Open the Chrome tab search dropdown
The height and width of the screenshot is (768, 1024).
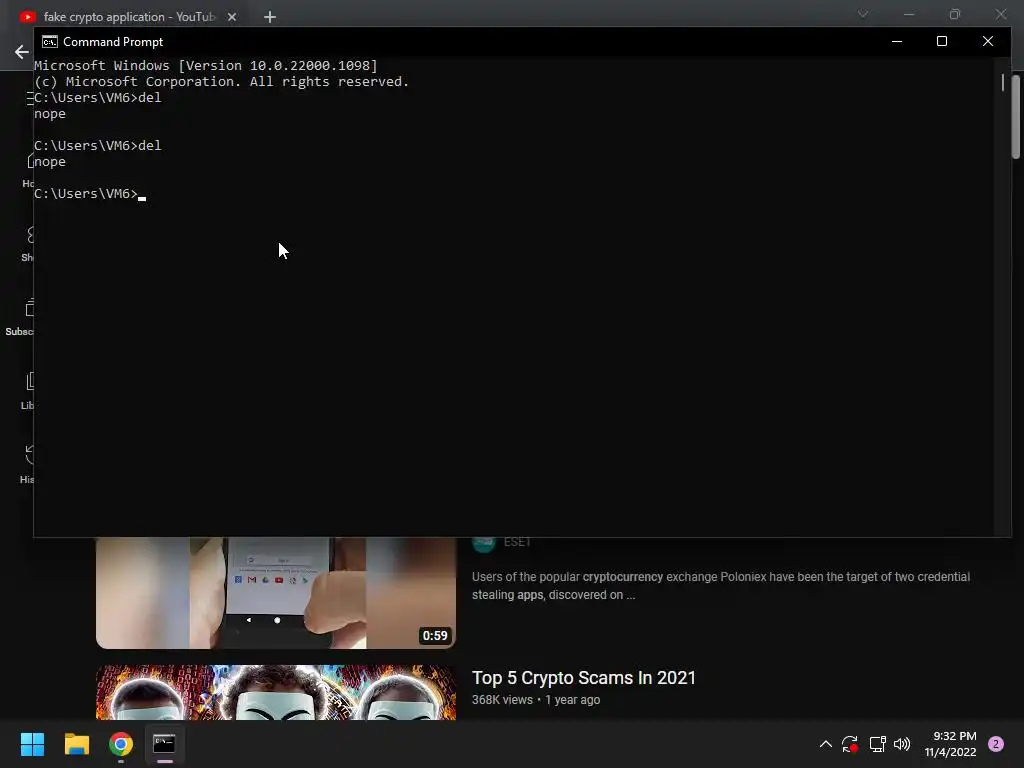(863, 14)
